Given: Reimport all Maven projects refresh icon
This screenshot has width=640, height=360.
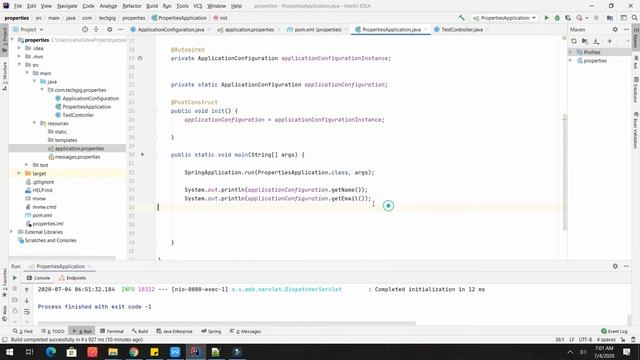Looking at the screenshot, I should click(574, 41).
